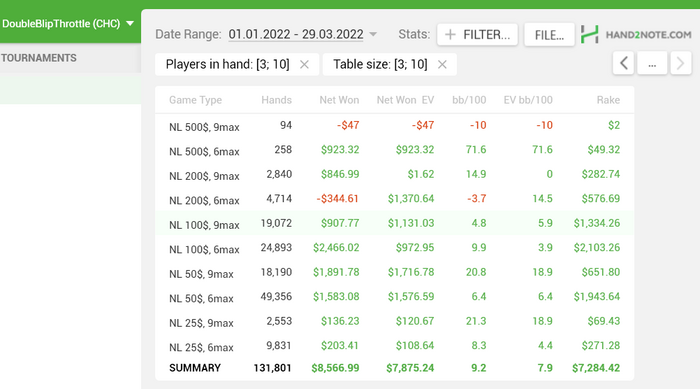This screenshot has height=389, width=700.
Task: Sort table by Hands column
Action: point(276,100)
